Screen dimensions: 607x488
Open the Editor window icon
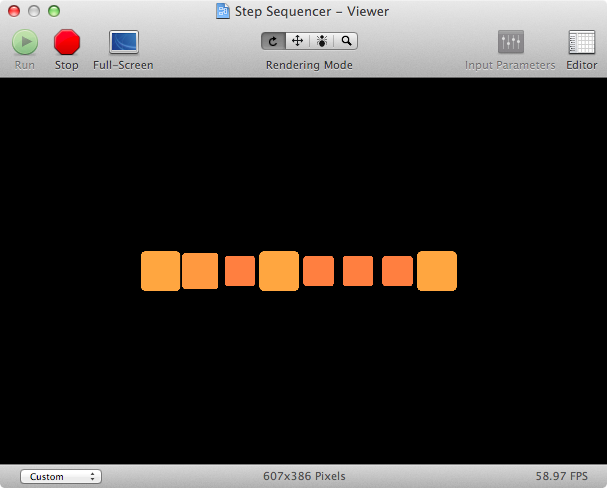coord(581,41)
